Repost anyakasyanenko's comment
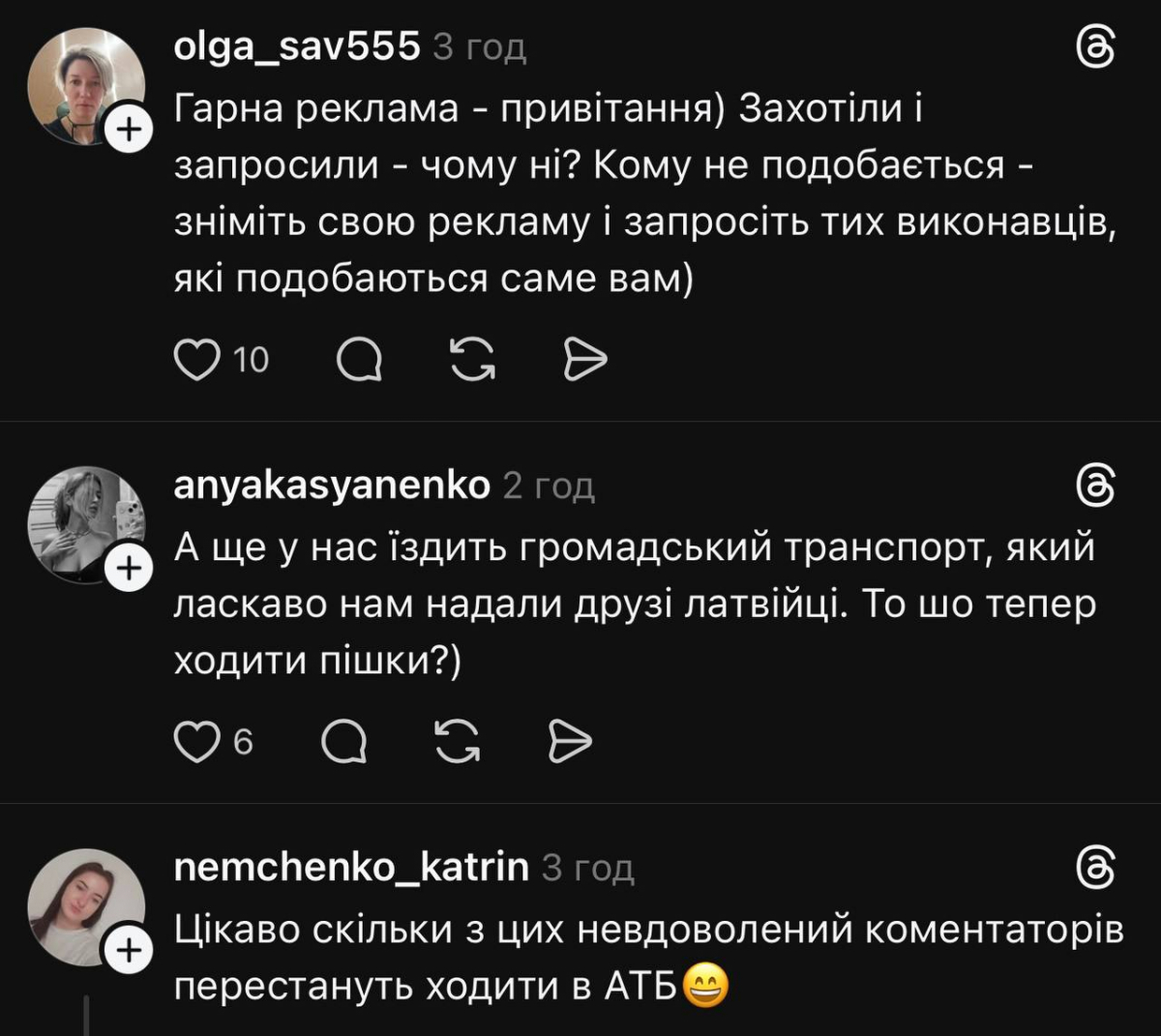Image resolution: width=1161 pixels, height=1036 pixels. pyautogui.click(x=458, y=742)
